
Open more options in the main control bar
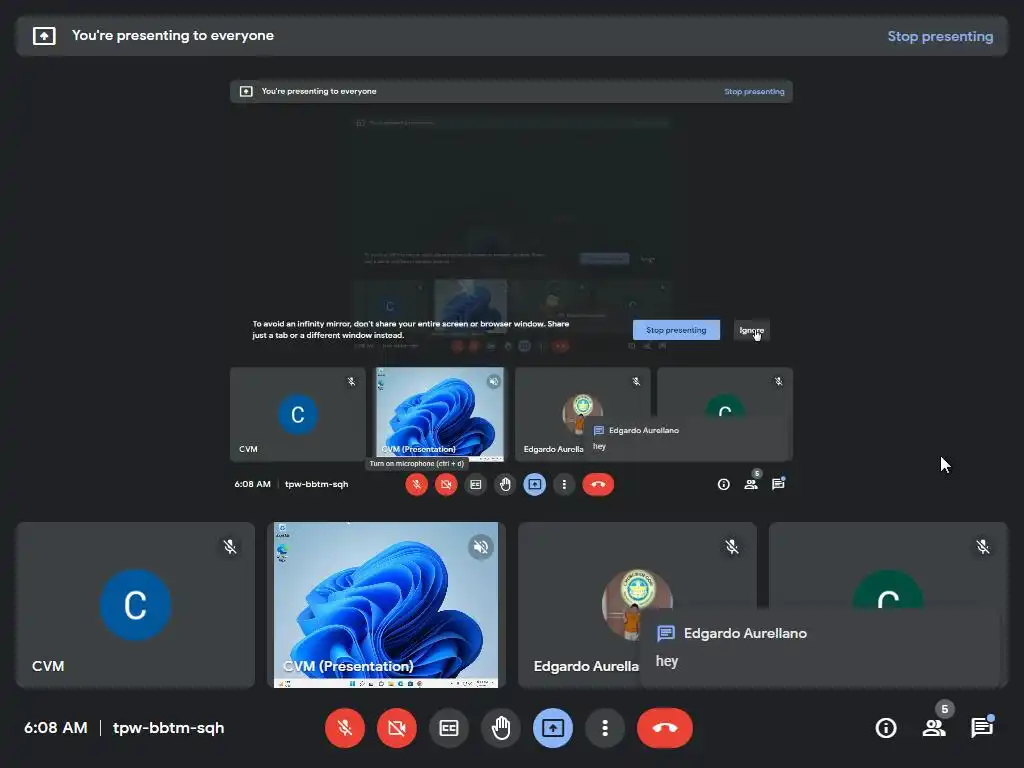[605, 728]
